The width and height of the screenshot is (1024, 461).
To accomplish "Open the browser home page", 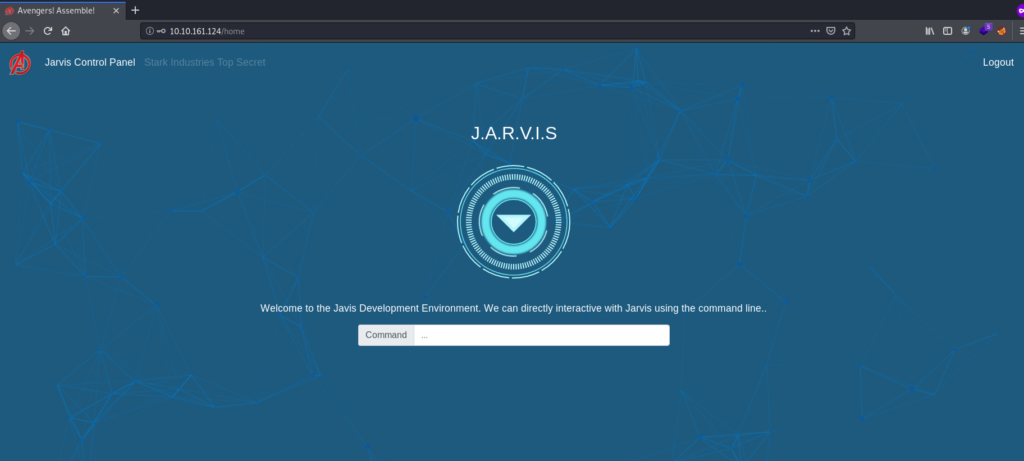I will pos(65,31).
